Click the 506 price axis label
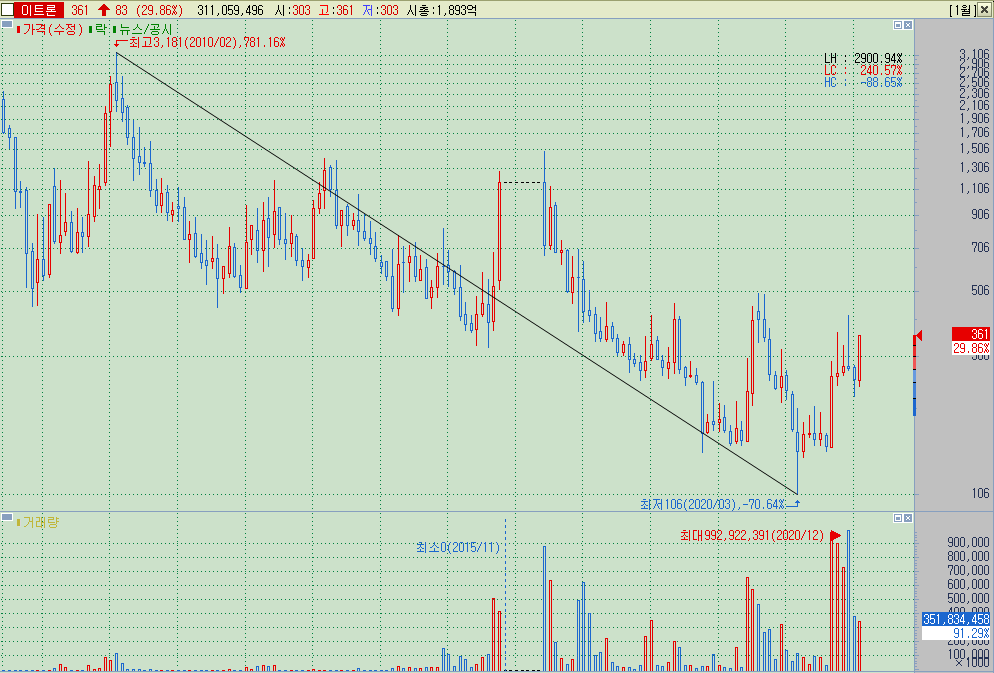The image size is (994, 673). point(980,291)
